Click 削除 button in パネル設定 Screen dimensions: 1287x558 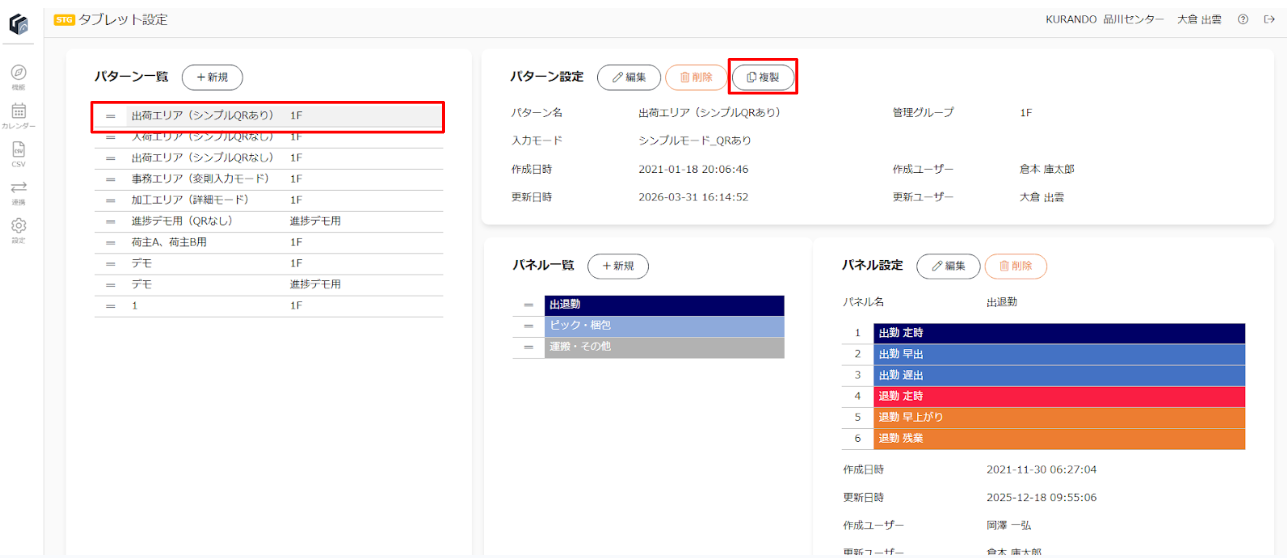click(x=1016, y=266)
